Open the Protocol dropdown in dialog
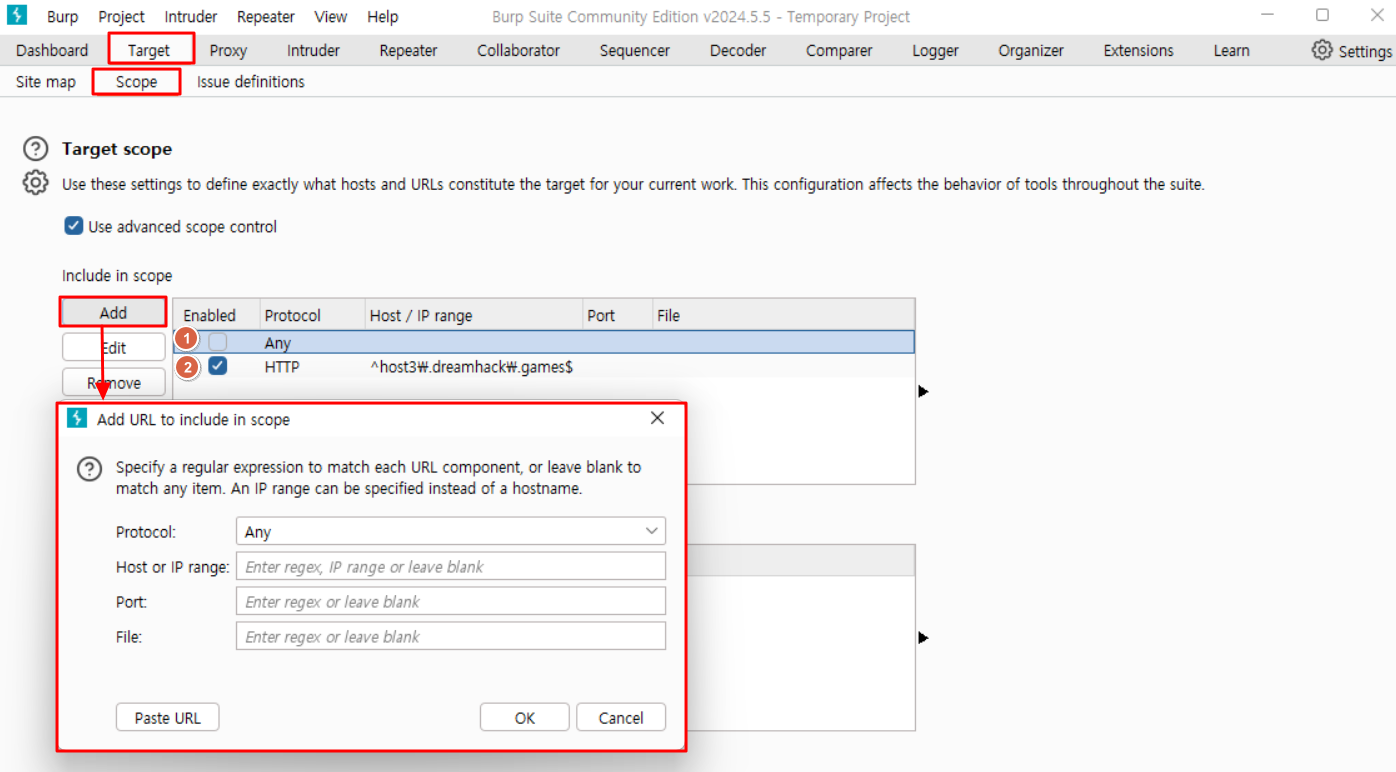The width and height of the screenshot is (1396, 772). pyautogui.click(x=451, y=532)
